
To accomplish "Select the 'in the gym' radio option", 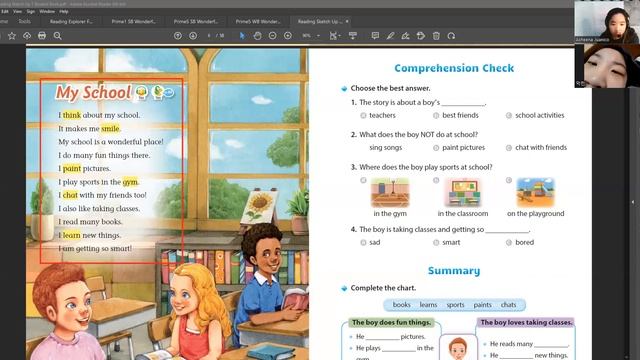I will [363, 180].
